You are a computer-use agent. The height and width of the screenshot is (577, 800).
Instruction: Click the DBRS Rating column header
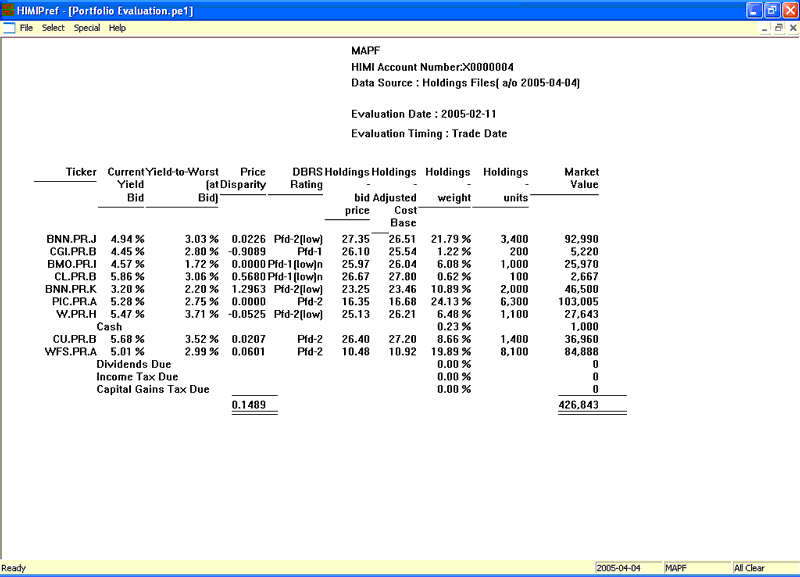click(x=306, y=178)
